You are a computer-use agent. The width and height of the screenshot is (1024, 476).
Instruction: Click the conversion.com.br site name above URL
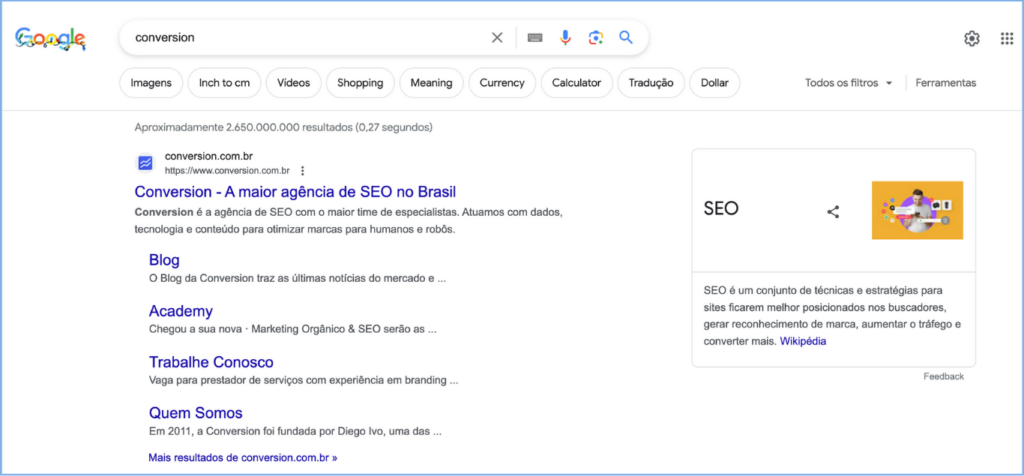click(209, 157)
